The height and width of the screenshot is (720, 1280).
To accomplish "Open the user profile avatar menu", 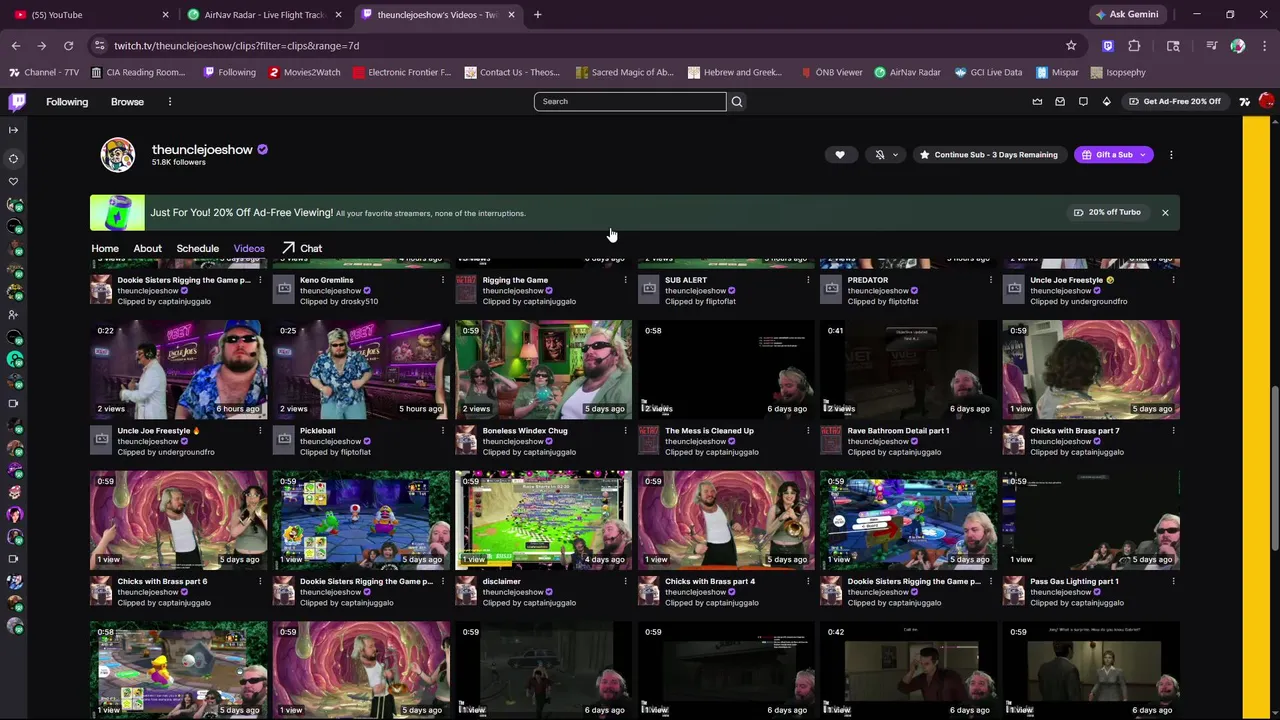I will [1266, 101].
